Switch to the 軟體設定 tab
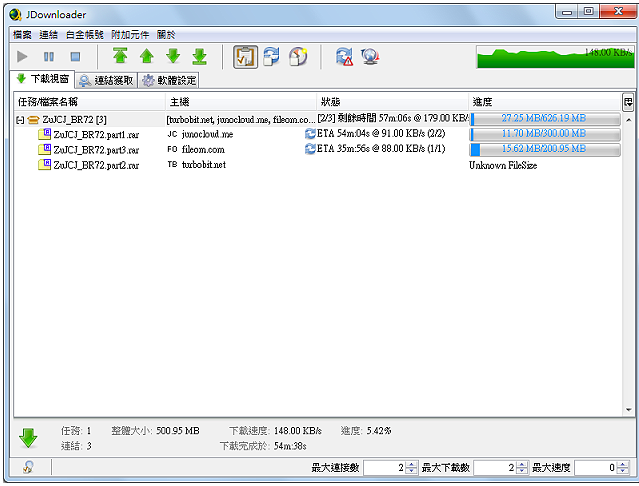 click(x=169, y=81)
